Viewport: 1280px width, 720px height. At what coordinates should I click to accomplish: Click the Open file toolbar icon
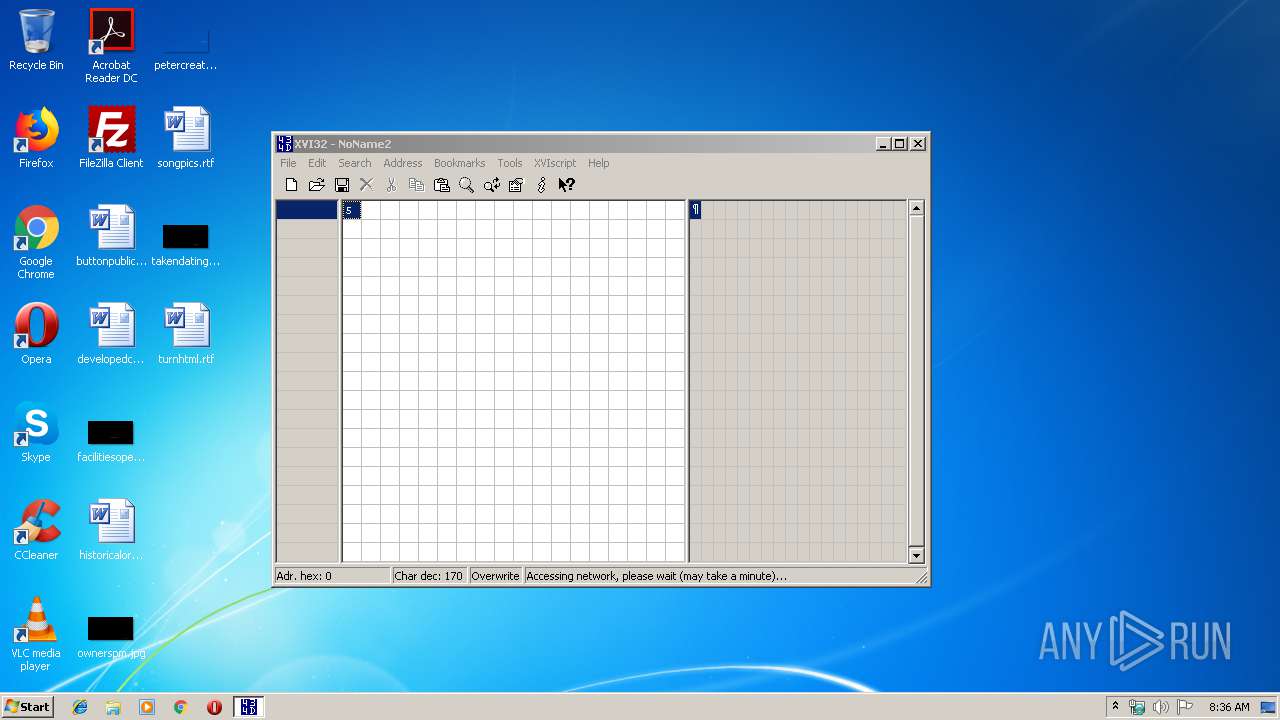tap(316, 185)
